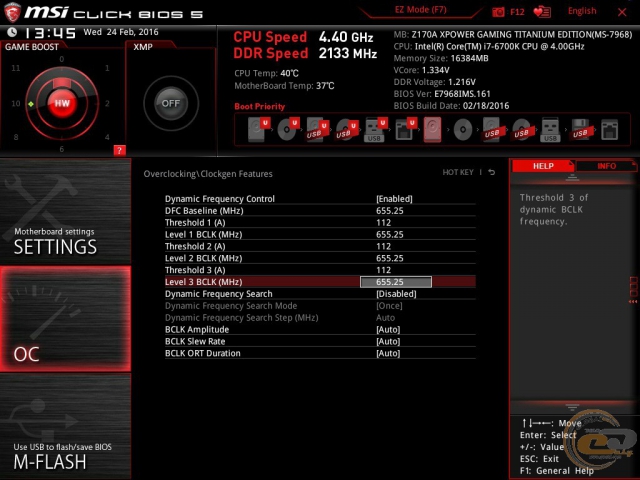Click the MSI dragon shield logo
640x480 pixels.
(12, 12)
